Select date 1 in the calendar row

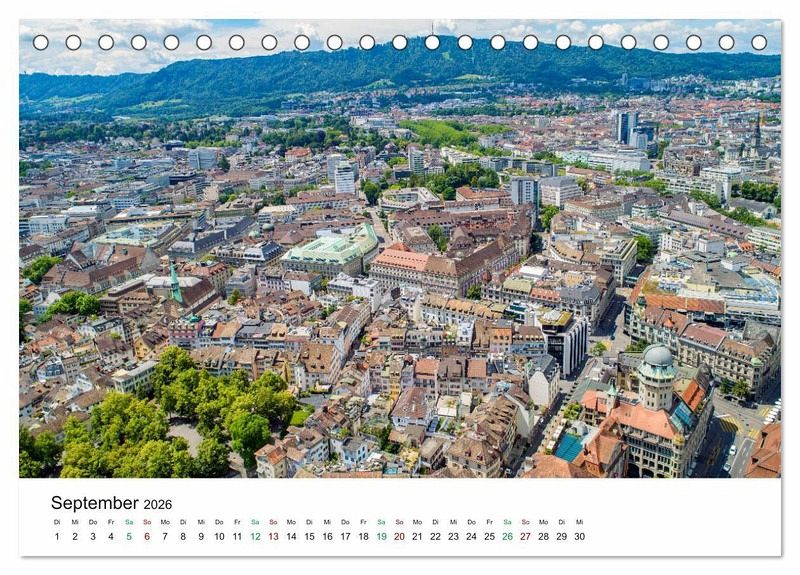point(57,537)
